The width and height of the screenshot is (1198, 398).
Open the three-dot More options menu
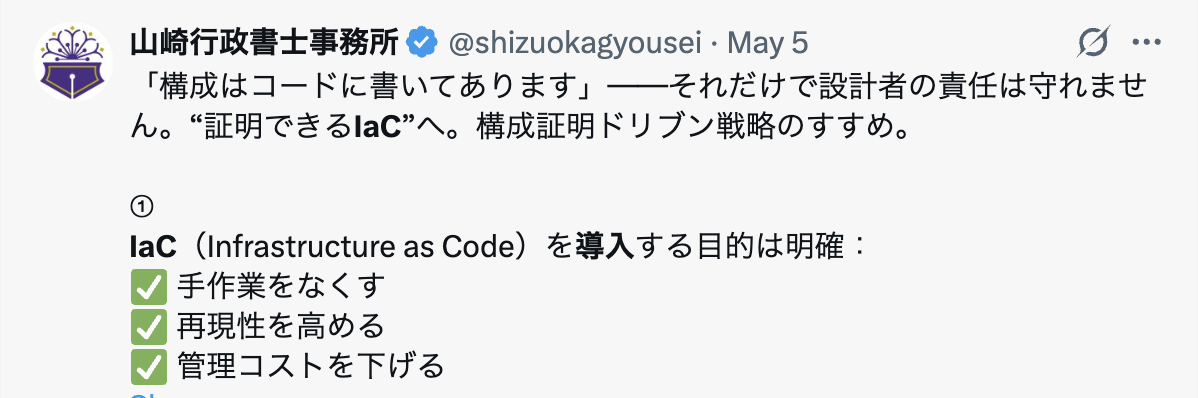pos(1146,43)
